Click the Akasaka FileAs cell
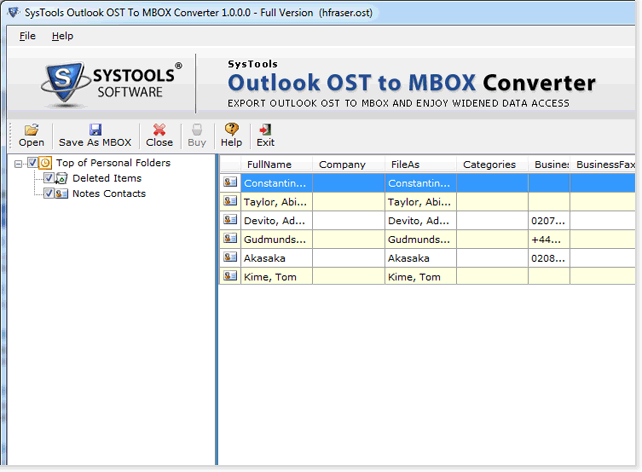The height and width of the screenshot is (472, 642). tap(420, 258)
